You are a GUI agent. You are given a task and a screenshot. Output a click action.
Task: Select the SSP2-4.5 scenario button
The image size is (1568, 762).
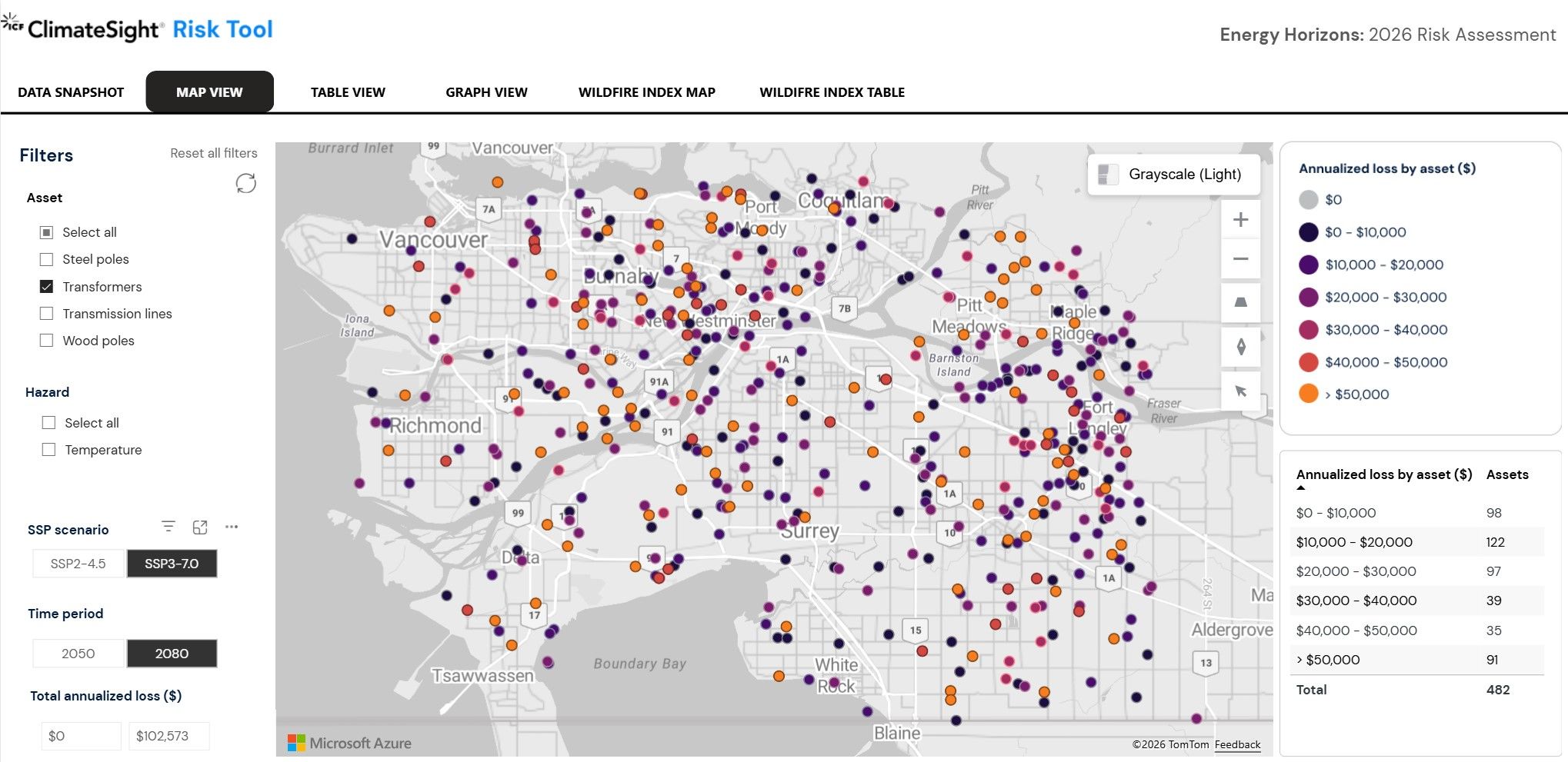[78, 563]
